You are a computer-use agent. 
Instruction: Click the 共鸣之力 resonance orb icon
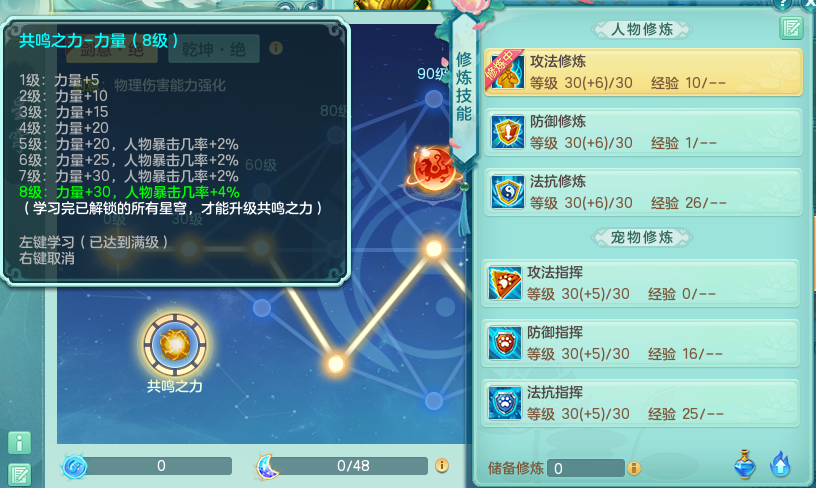point(175,345)
